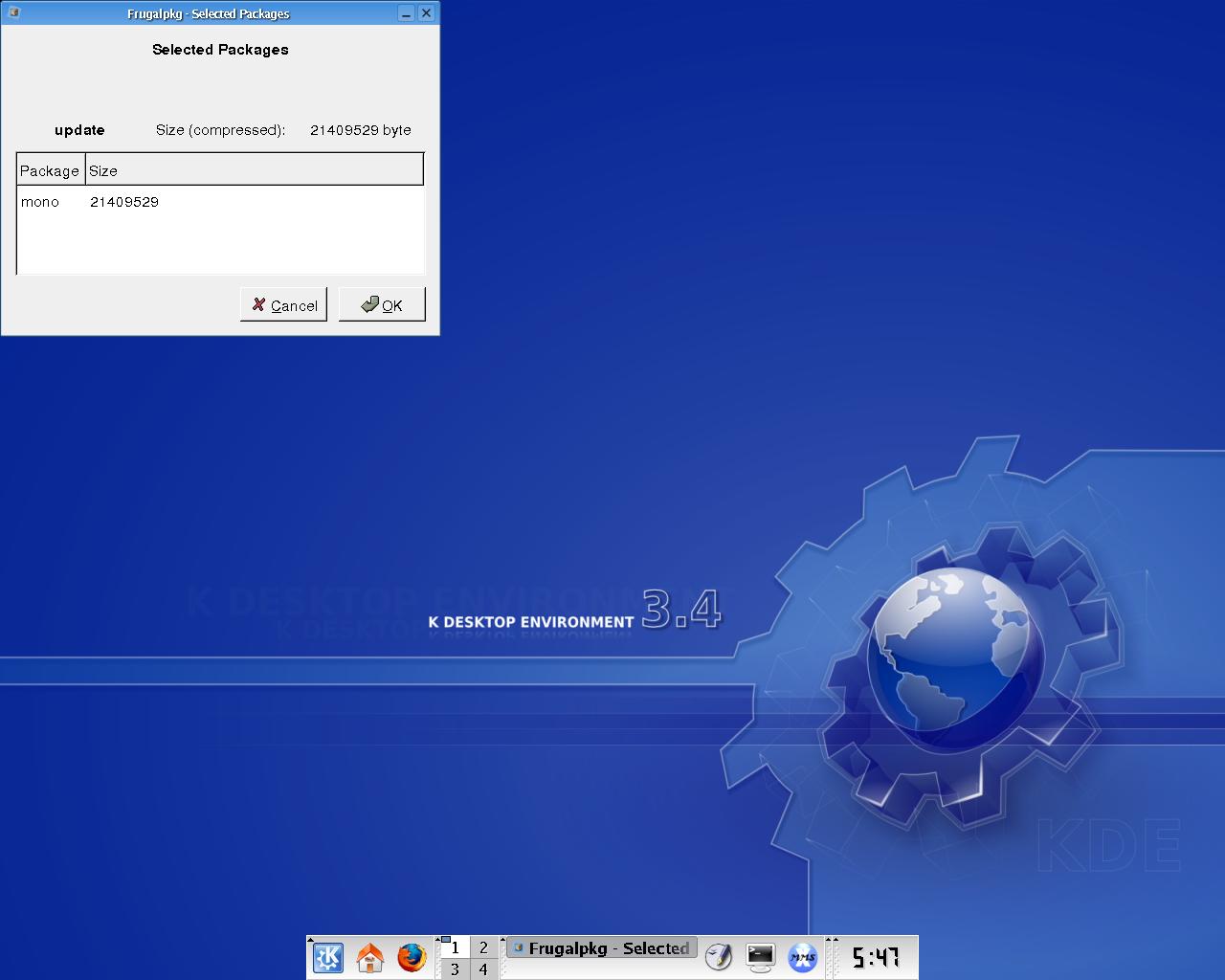Open the feather pen icon in the system tray
Image resolution: width=1225 pixels, height=980 pixels.
tap(719, 957)
